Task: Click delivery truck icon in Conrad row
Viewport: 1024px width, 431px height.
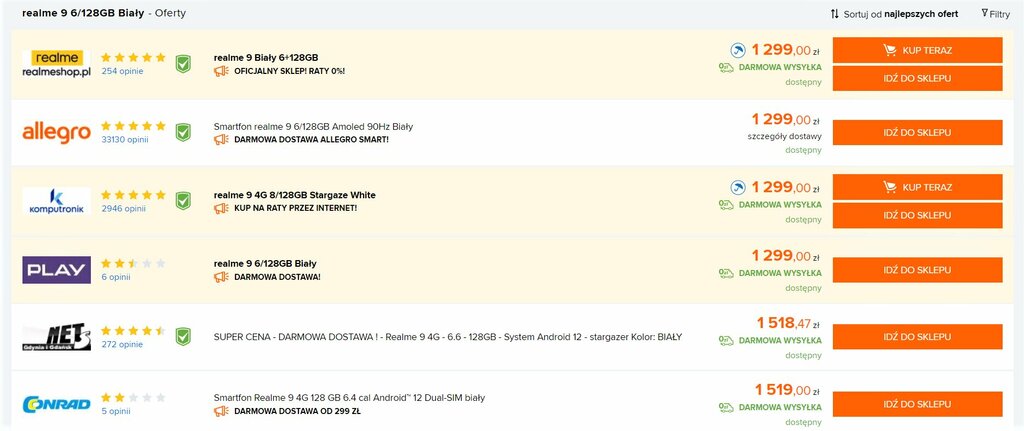Action: (726, 407)
